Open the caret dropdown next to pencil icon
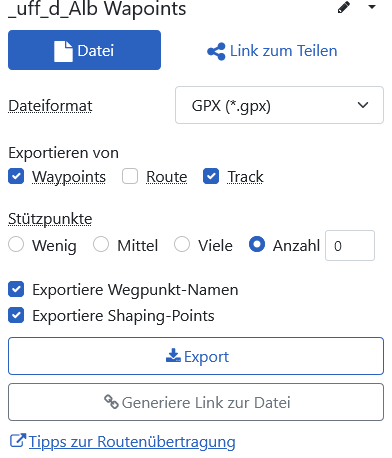The width and height of the screenshot is (392, 458). tap(372, 7)
